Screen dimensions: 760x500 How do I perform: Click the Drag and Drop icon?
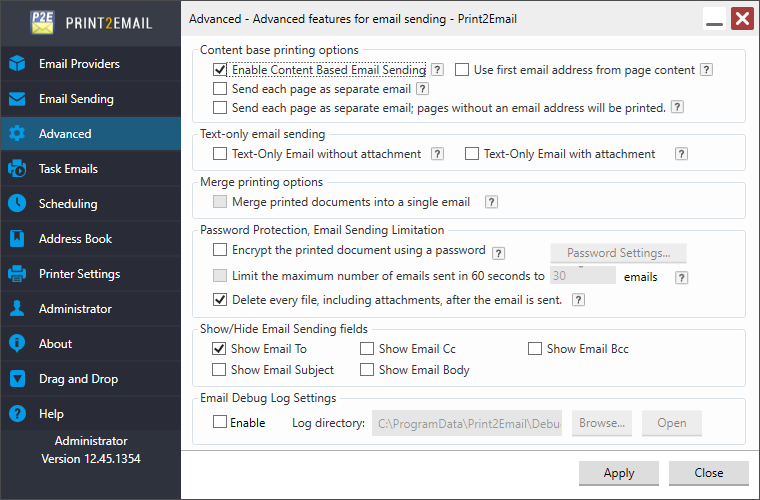(17, 379)
